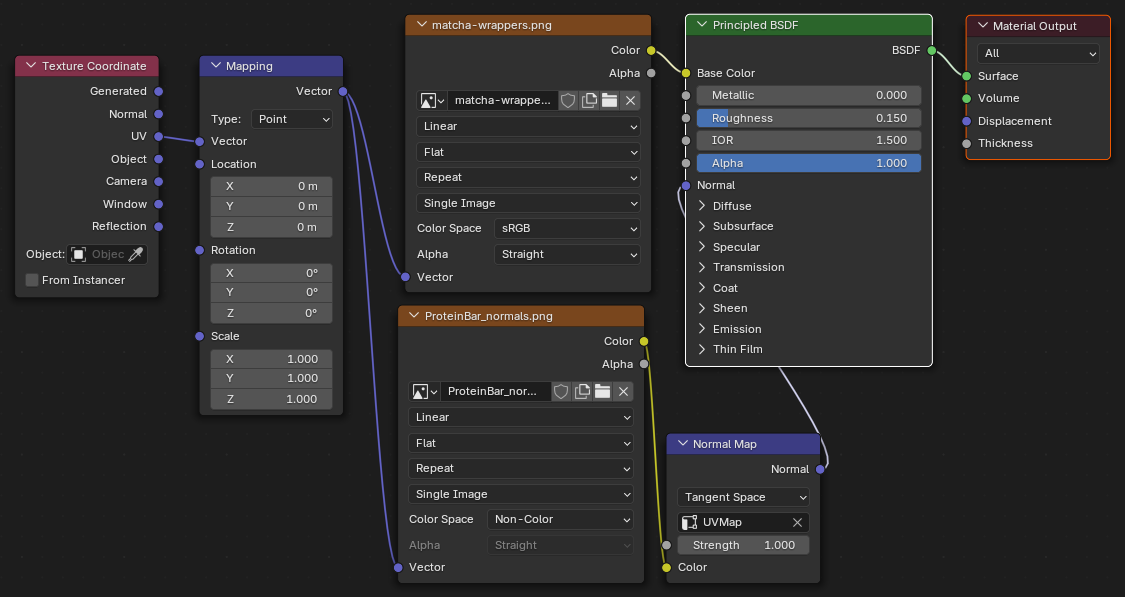Image resolution: width=1125 pixels, height=597 pixels.
Task: Collapse the Mapping node
Action: point(215,66)
